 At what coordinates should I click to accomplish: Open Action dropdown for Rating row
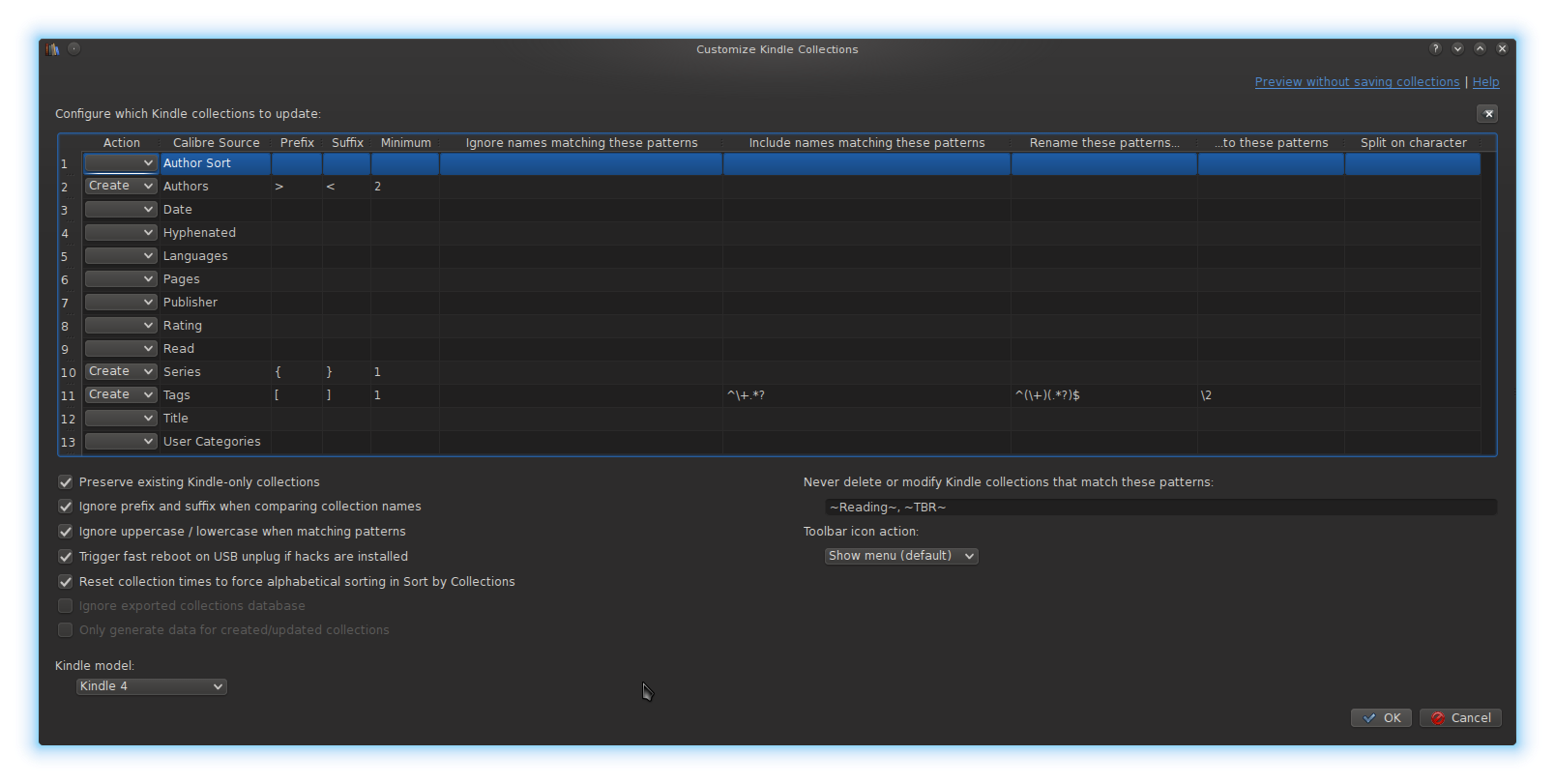click(121, 326)
